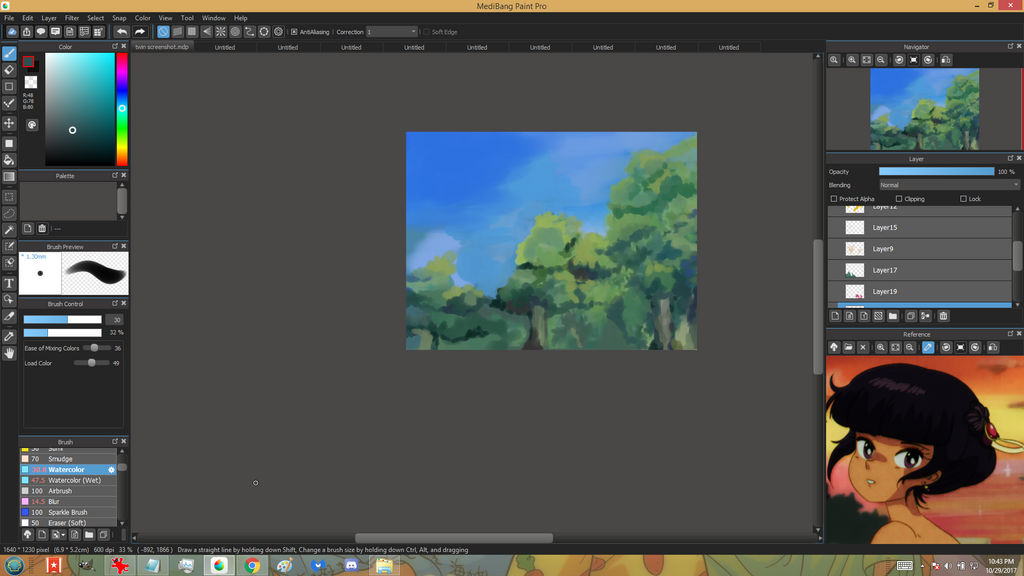Image resolution: width=1024 pixels, height=576 pixels.
Task: Delete layer using trash icon in Layer panel
Action: click(x=943, y=316)
